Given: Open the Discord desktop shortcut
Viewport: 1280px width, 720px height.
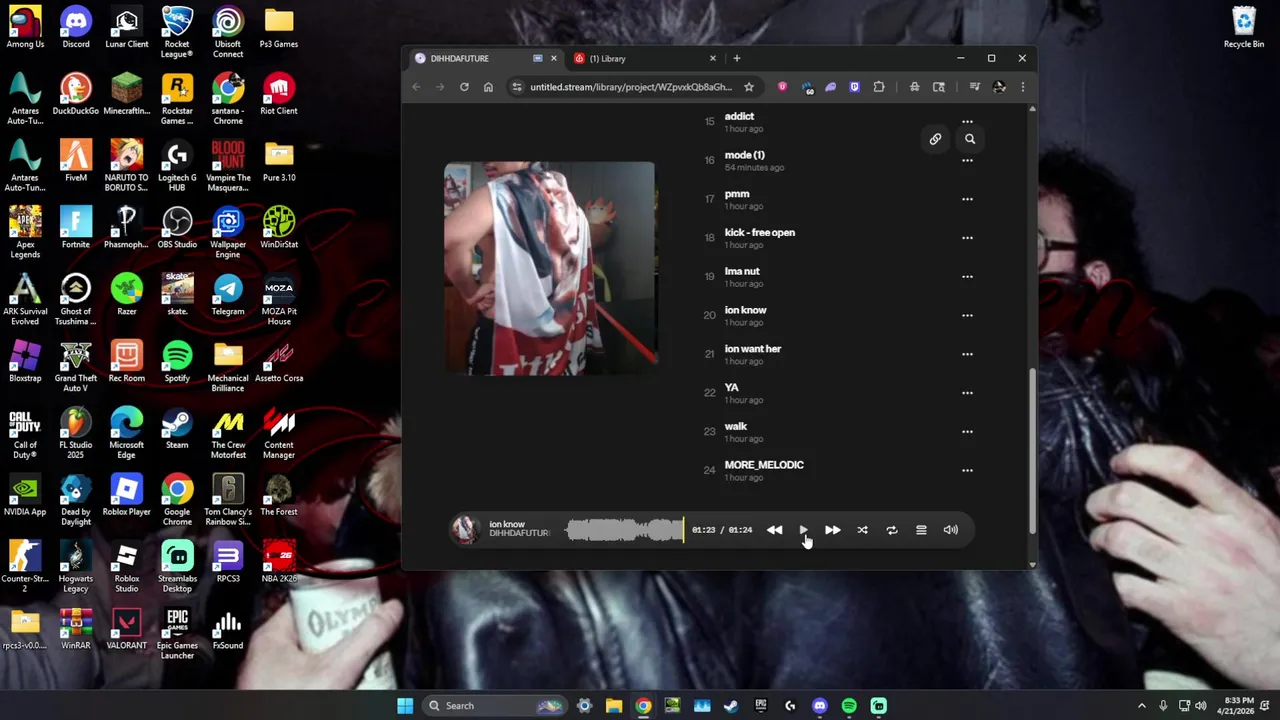Looking at the screenshot, I should [76, 28].
